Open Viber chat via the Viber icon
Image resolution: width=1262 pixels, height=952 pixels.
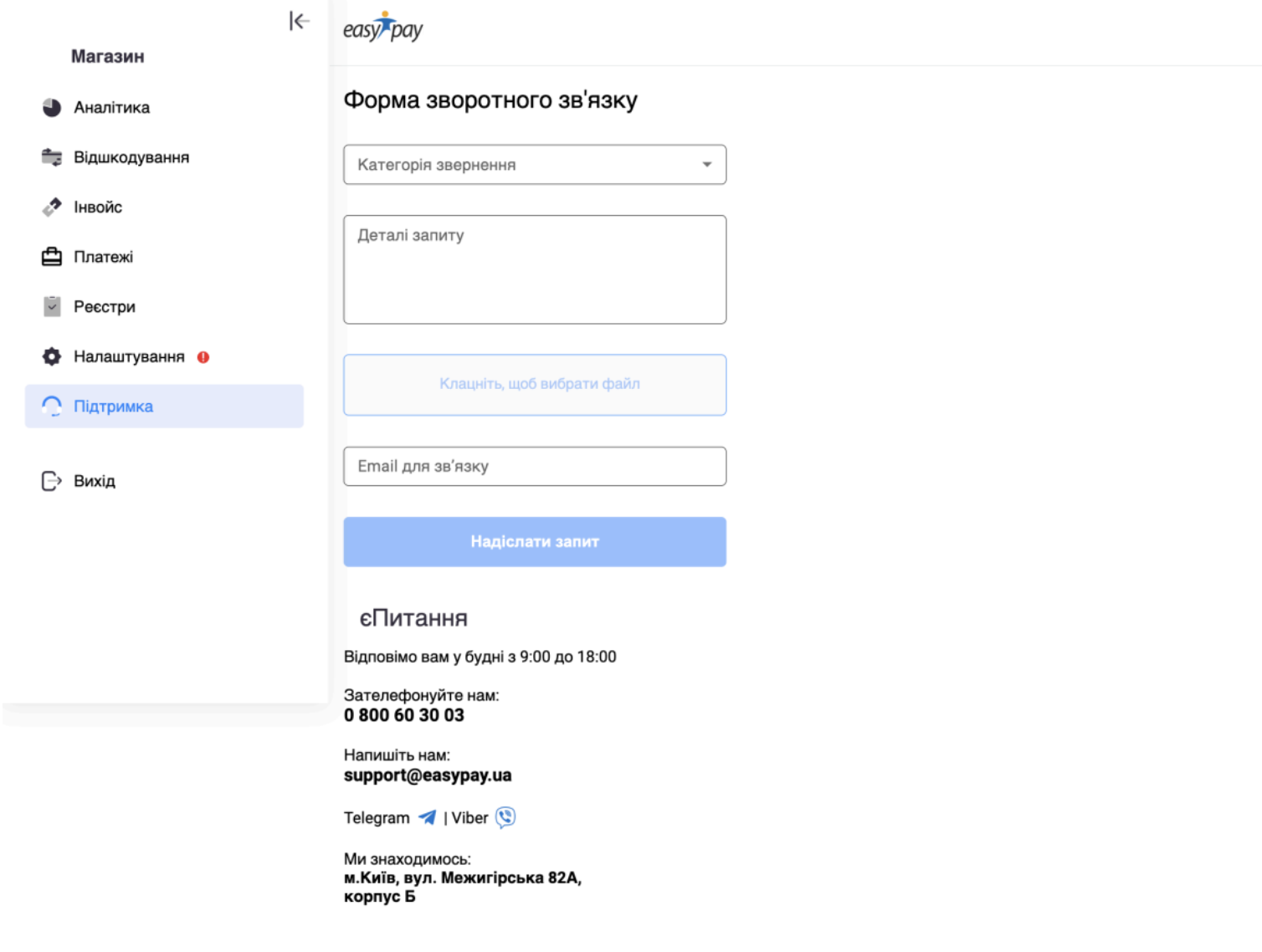click(x=505, y=817)
